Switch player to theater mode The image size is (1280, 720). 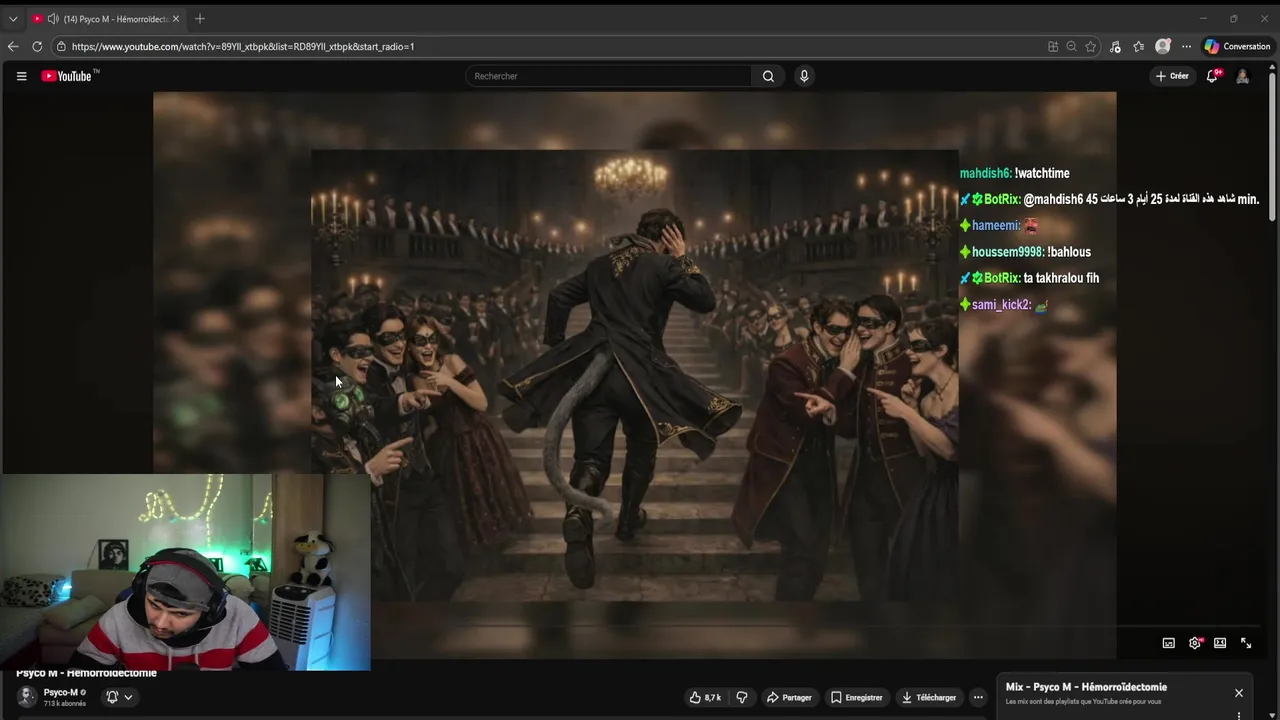(x=1220, y=643)
